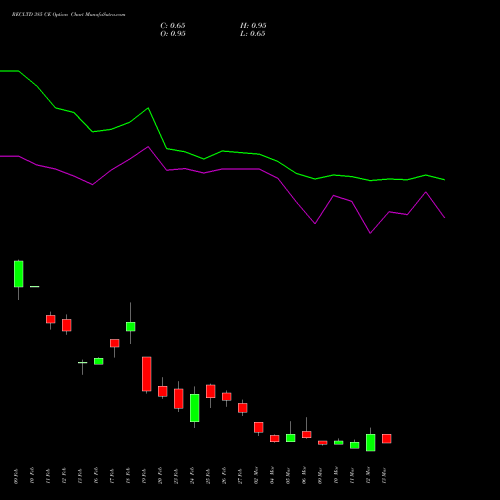The image size is (500, 500).
Task: Click the '18 Feb' date axis label
Action: point(128,476)
